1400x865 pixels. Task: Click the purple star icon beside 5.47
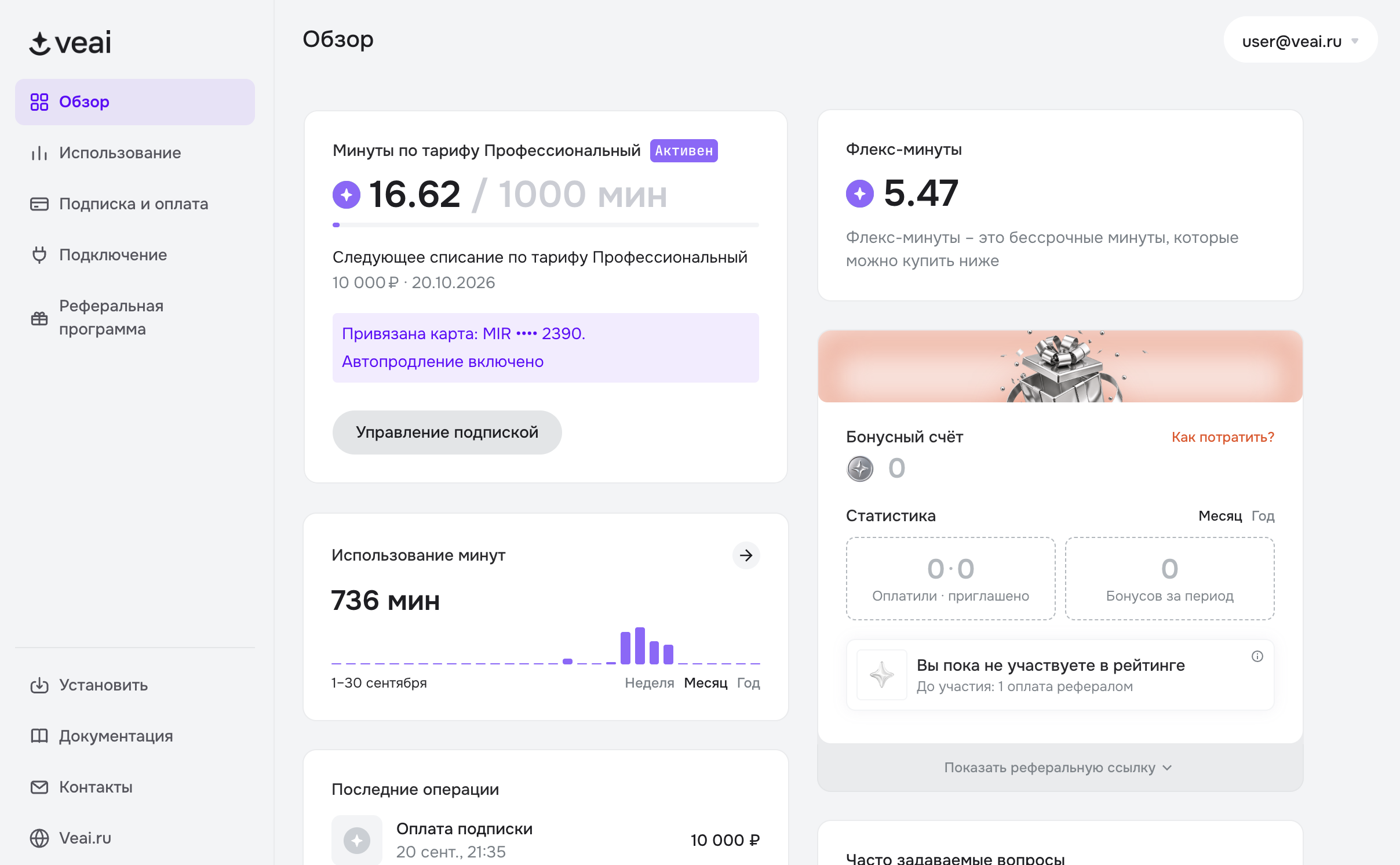click(x=860, y=193)
